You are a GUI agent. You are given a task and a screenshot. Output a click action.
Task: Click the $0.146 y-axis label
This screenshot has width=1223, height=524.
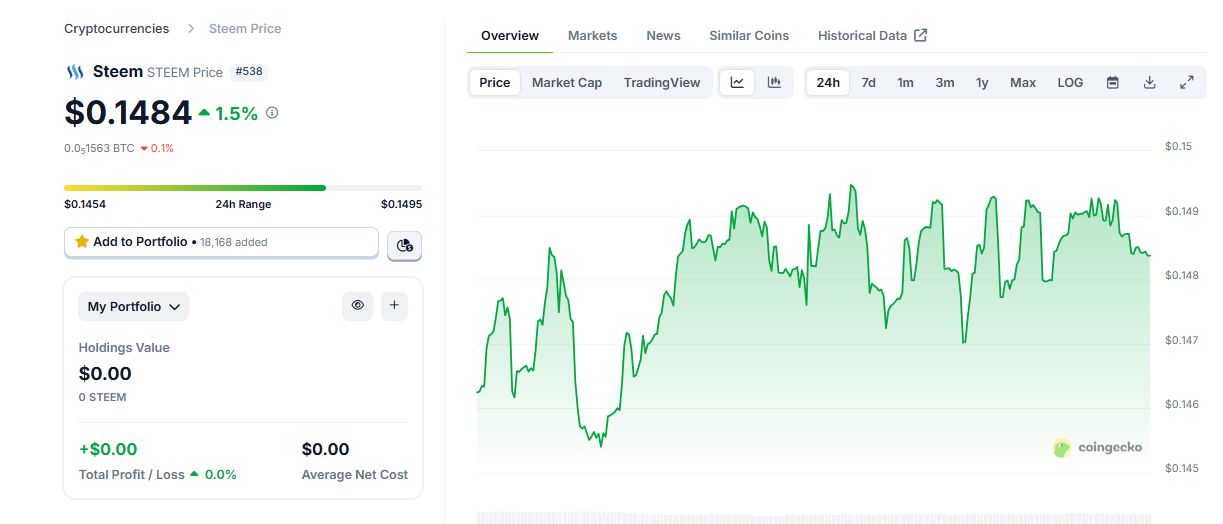(x=1182, y=404)
